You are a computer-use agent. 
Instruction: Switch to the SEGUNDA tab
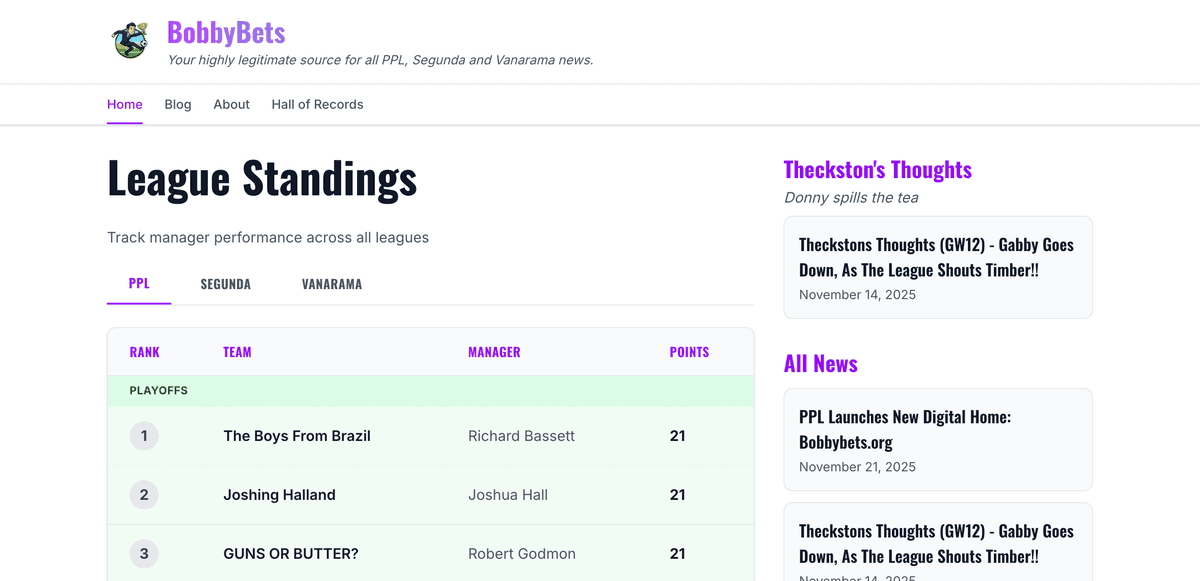[225, 284]
